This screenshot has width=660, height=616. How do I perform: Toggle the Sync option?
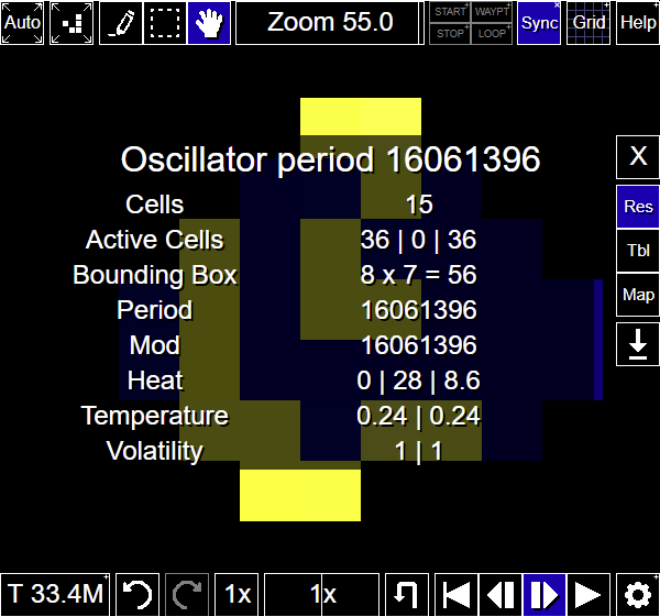(x=539, y=23)
